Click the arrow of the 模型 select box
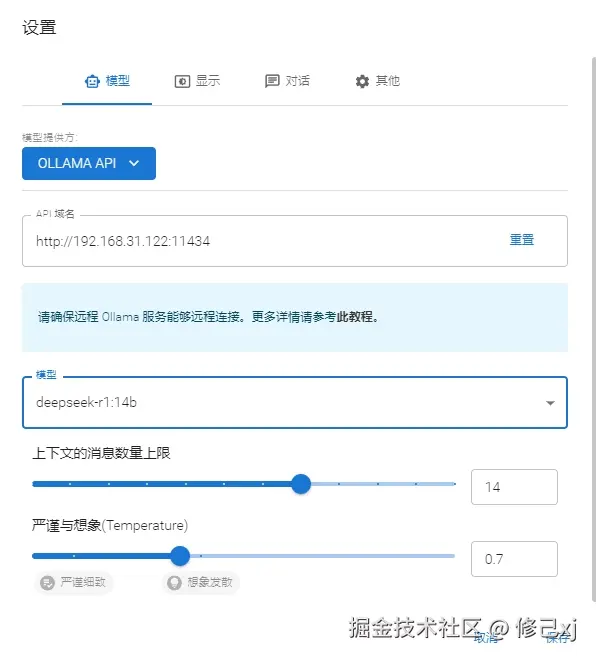Viewport: 596px width, 660px height. (550, 403)
